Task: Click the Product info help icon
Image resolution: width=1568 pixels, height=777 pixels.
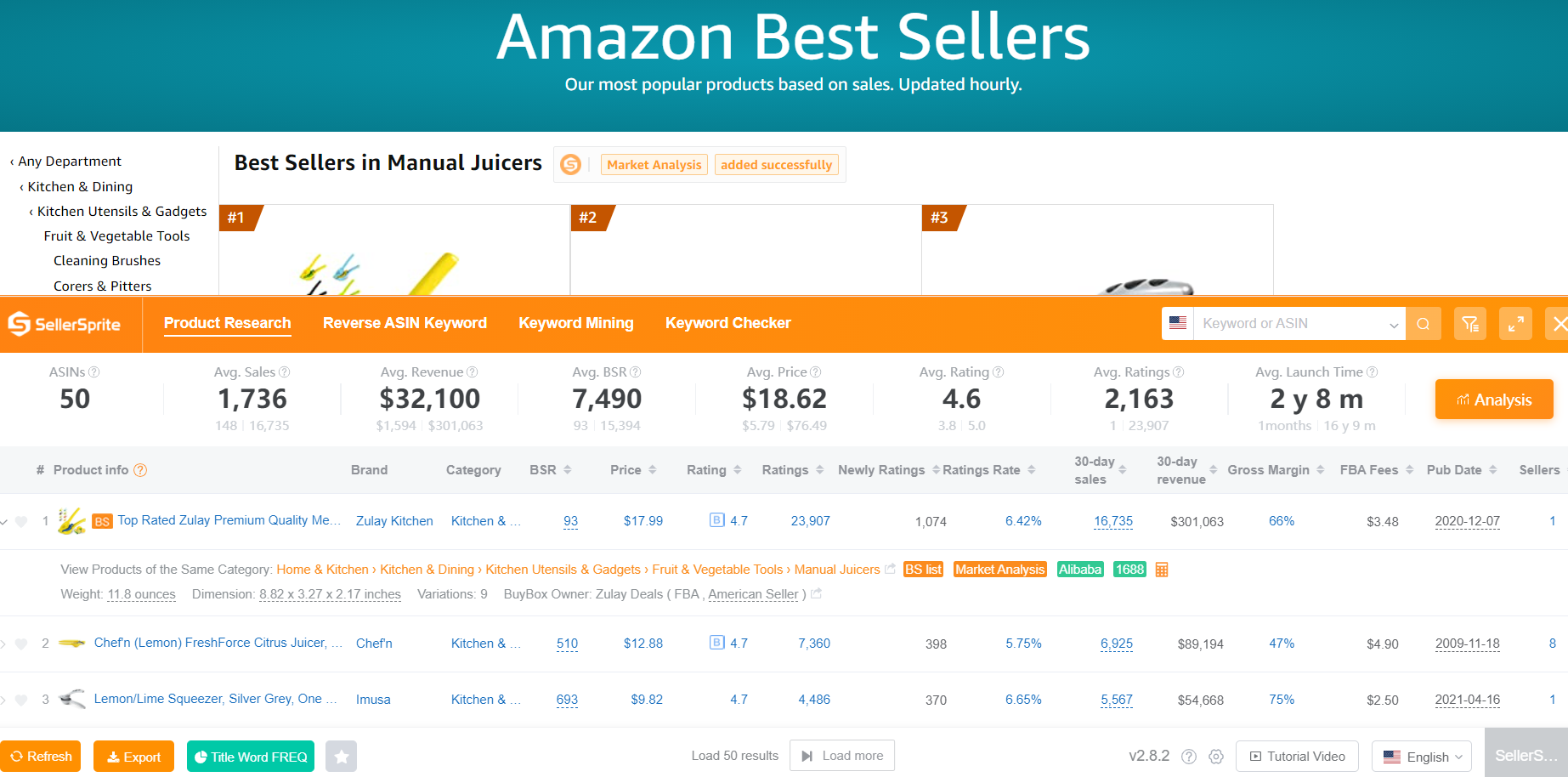Action: pyautogui.click(x=141, y=470)
